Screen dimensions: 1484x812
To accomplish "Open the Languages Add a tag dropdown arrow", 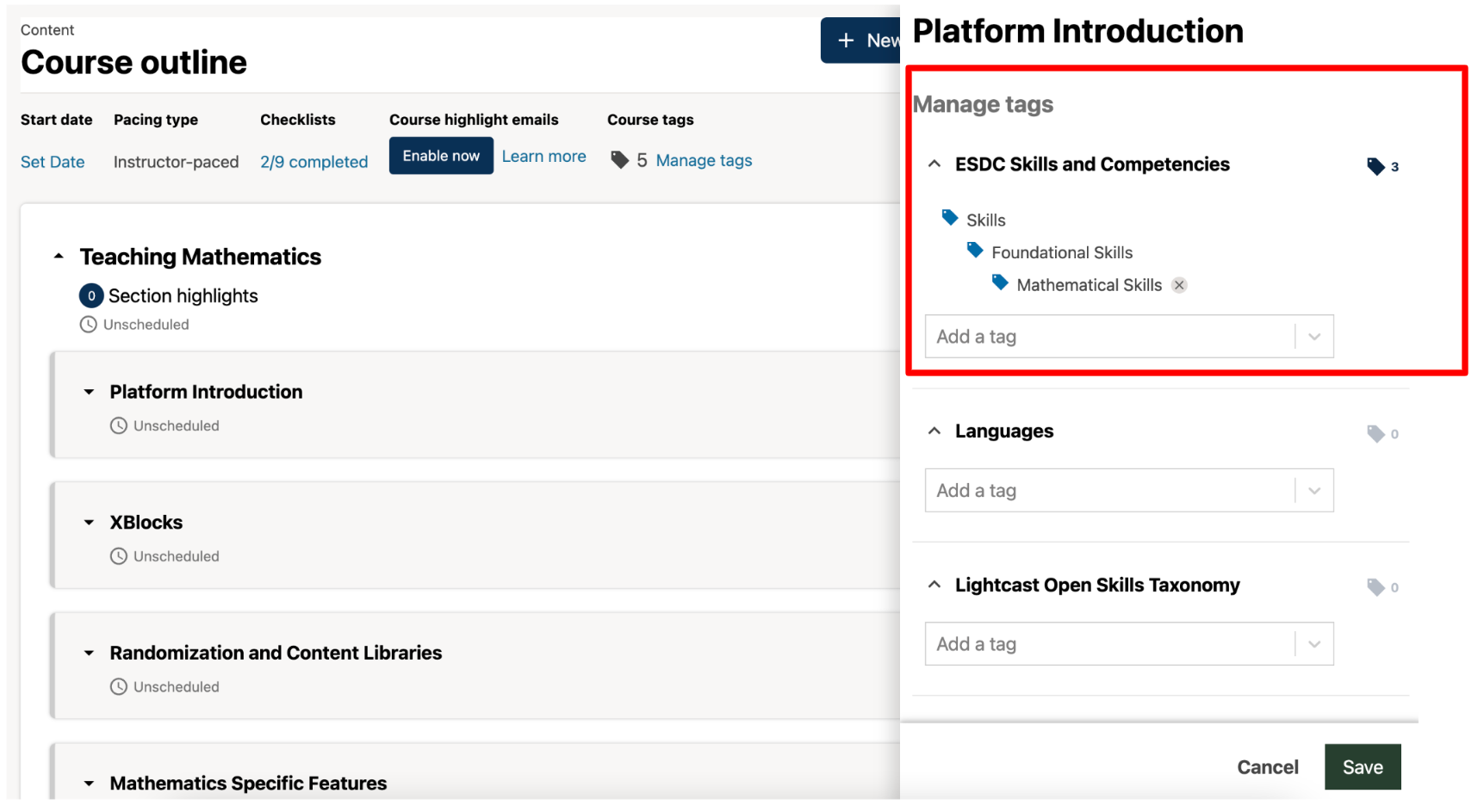I will pos(1314,491).
